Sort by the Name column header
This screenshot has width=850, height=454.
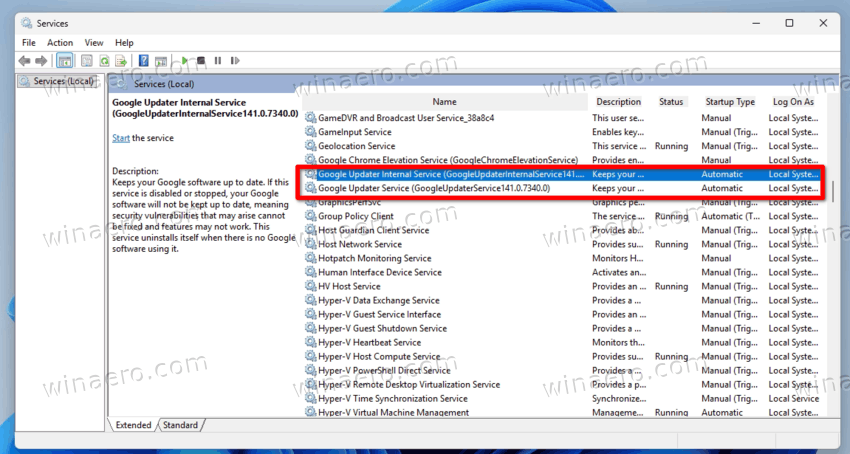pyautogui.click(x=445, y=101)
